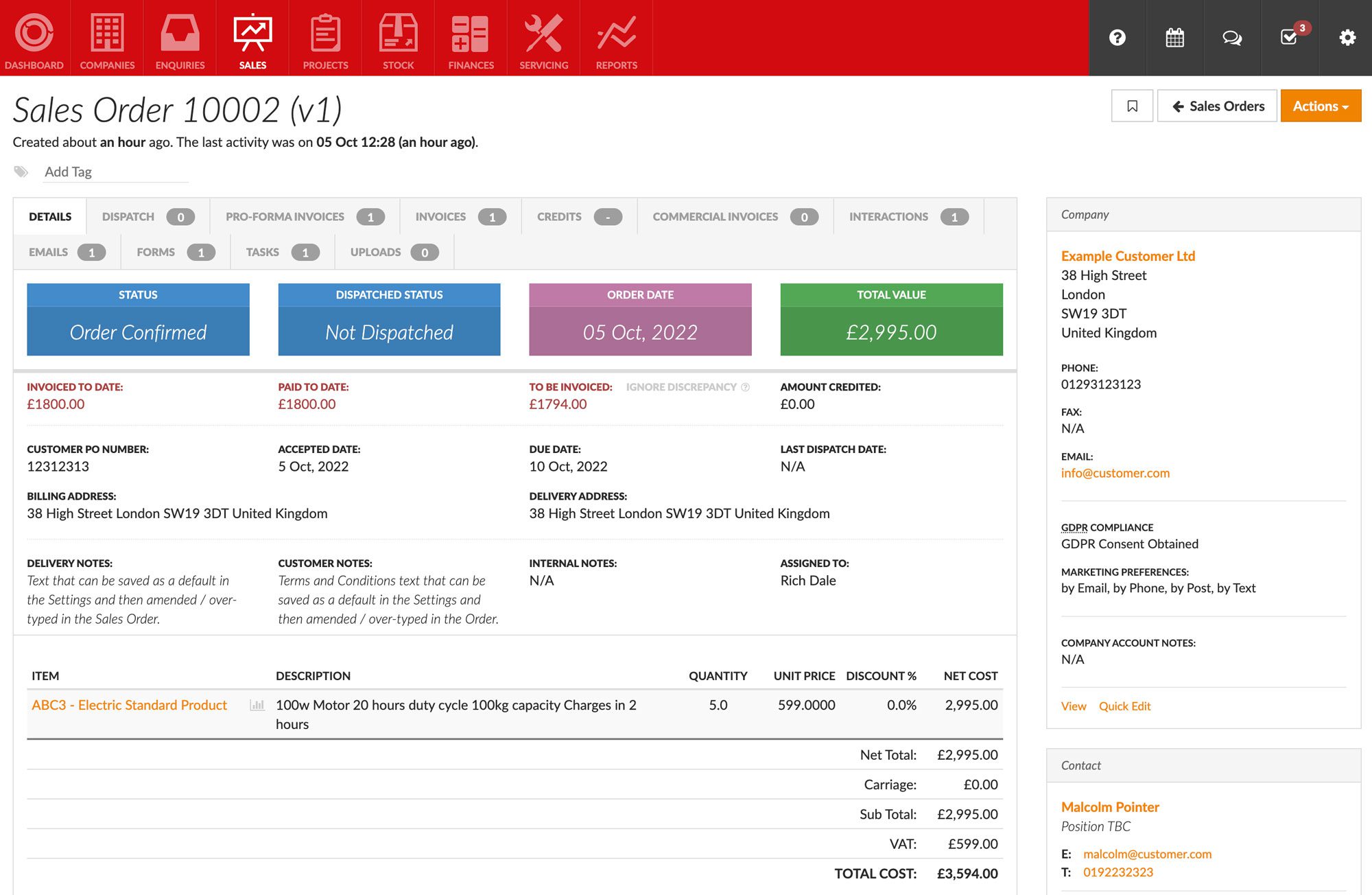This screenshot has width=1372, height=895.
Task: Open the Servicing module
Action: tap(543, 38)
